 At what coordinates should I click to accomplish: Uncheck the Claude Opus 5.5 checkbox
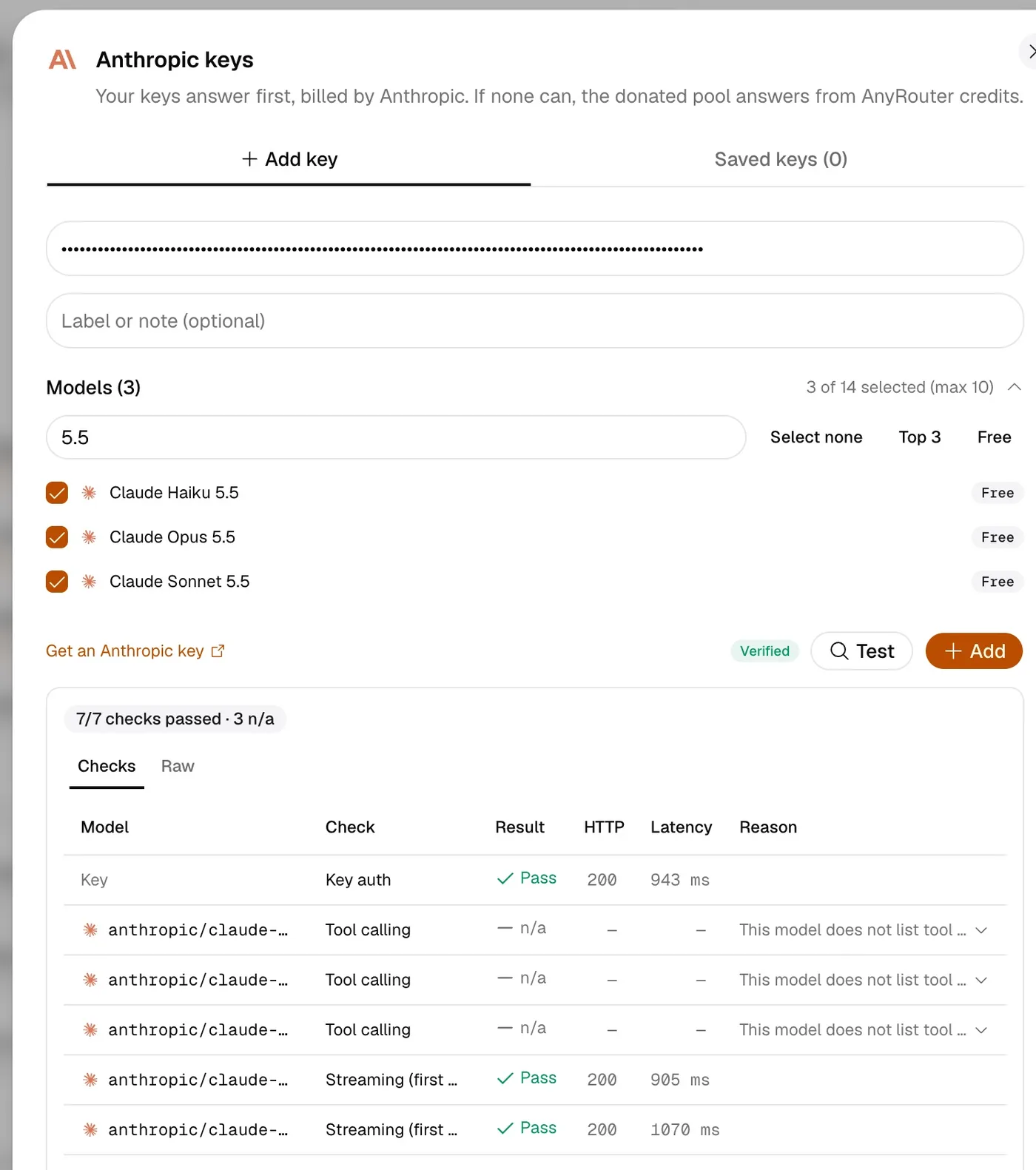coord(57,537)
